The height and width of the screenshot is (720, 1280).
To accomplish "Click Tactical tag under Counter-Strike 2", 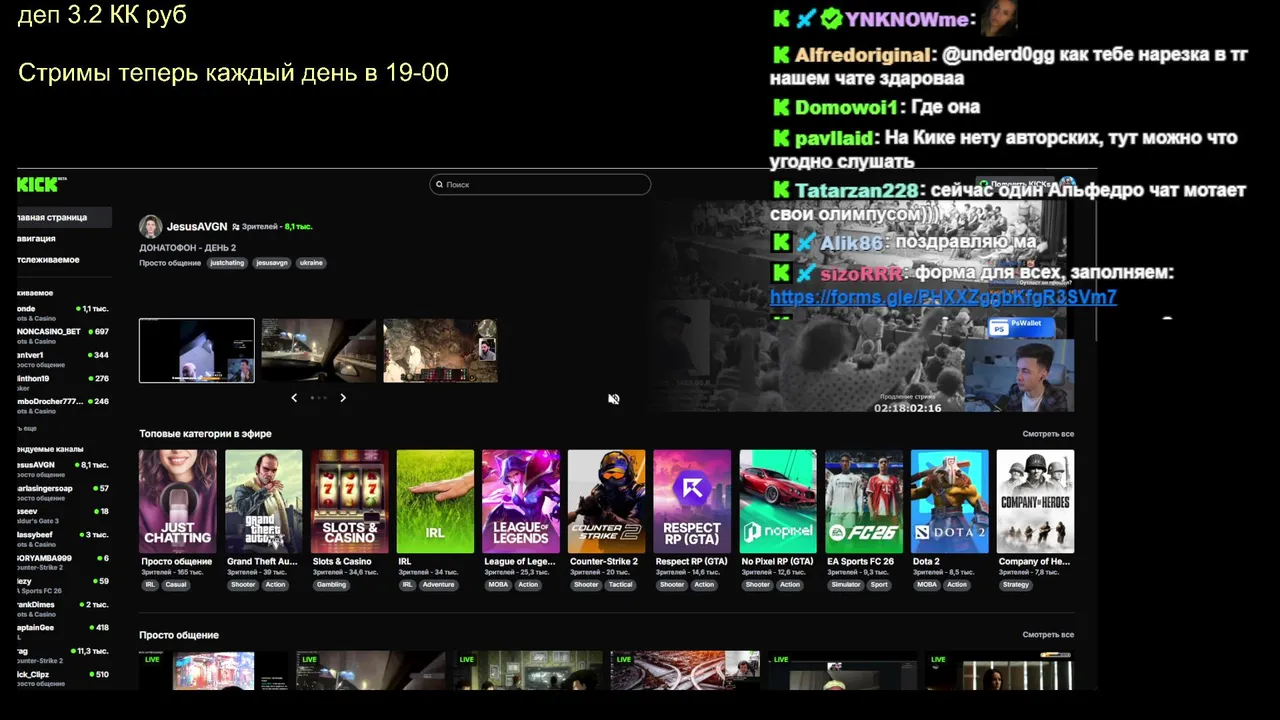I will (621, 585).
